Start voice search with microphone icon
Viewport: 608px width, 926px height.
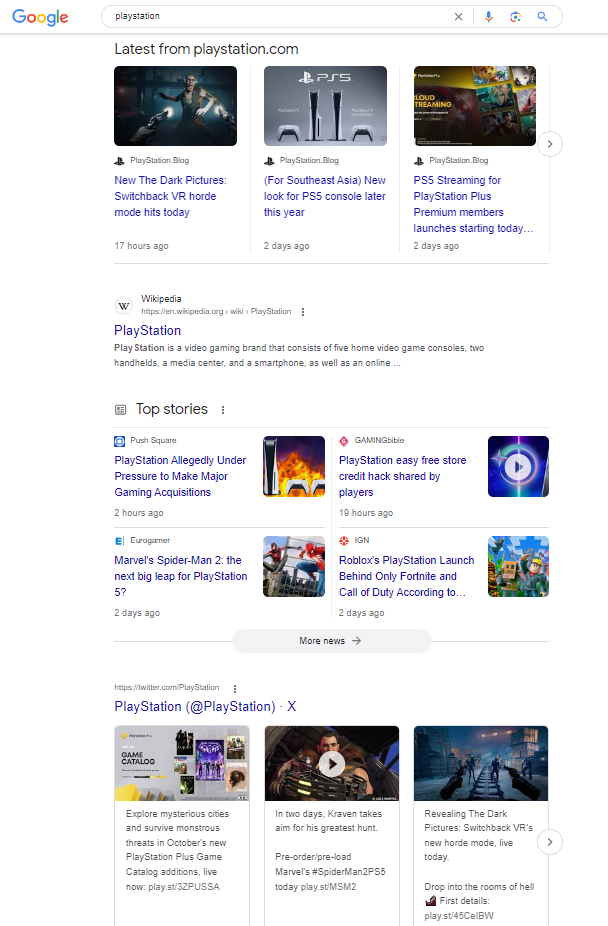point(489,17)
